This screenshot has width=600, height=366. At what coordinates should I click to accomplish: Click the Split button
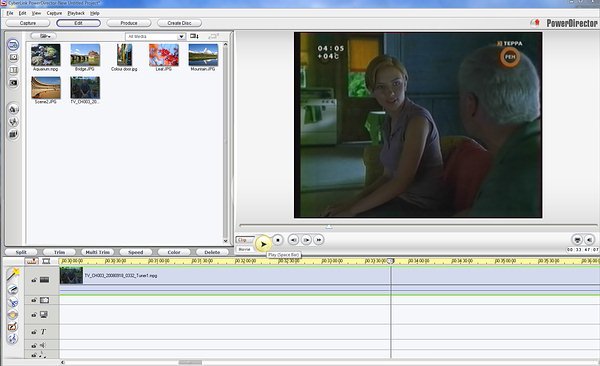(21, 252)
